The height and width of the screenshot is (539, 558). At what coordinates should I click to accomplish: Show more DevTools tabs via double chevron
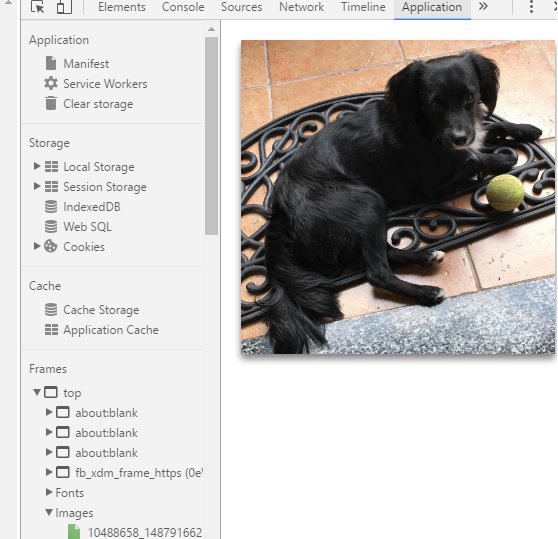(x=483, y=6)
